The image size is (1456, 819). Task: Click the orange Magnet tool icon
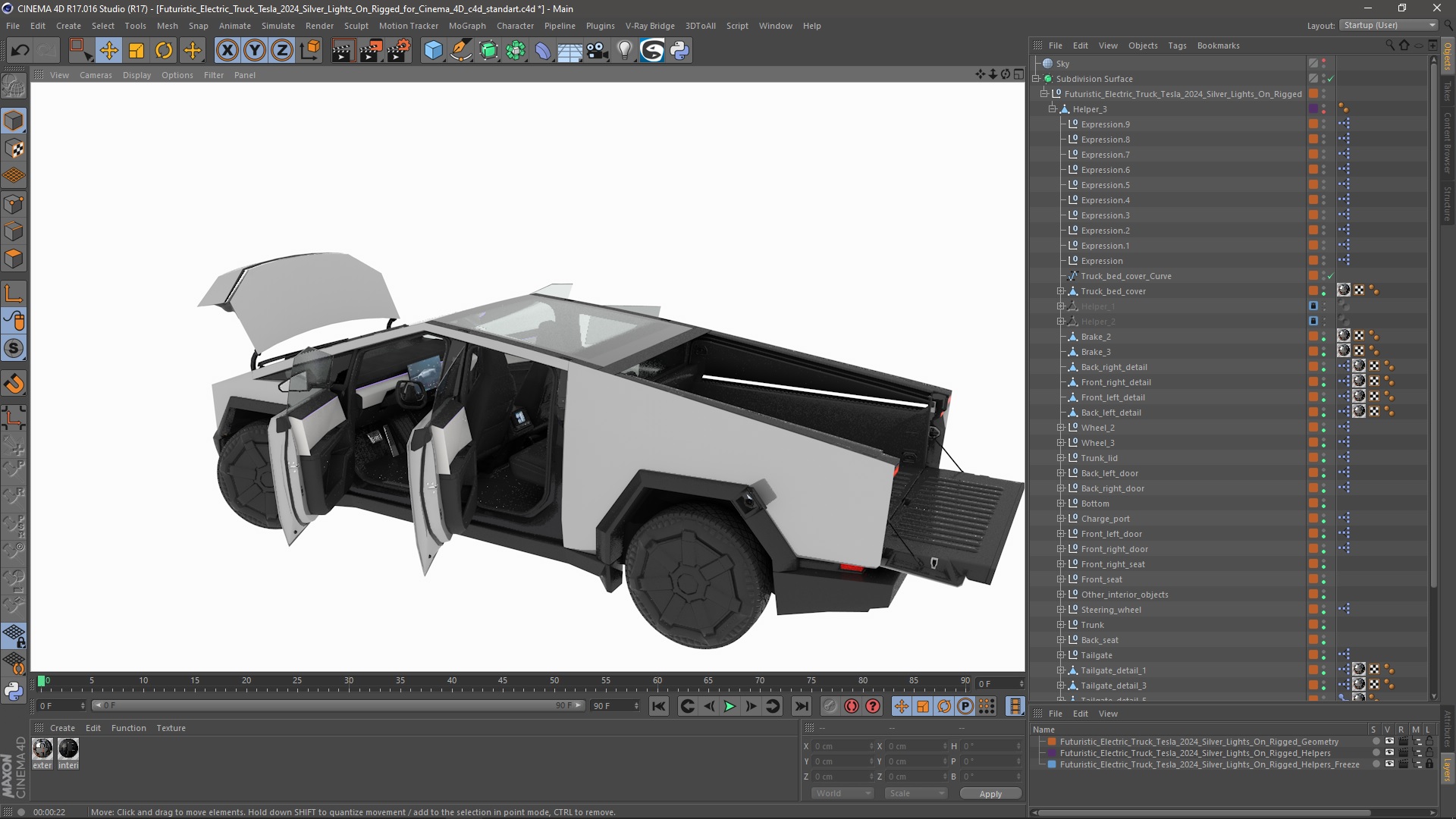(14, 384)
